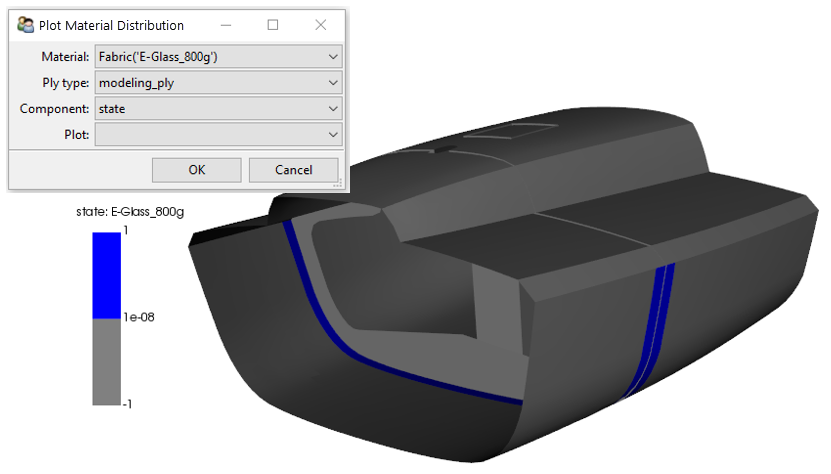Click the dialog's corner size grip
This screenshot has width=831, height=474.
(338, 184)
